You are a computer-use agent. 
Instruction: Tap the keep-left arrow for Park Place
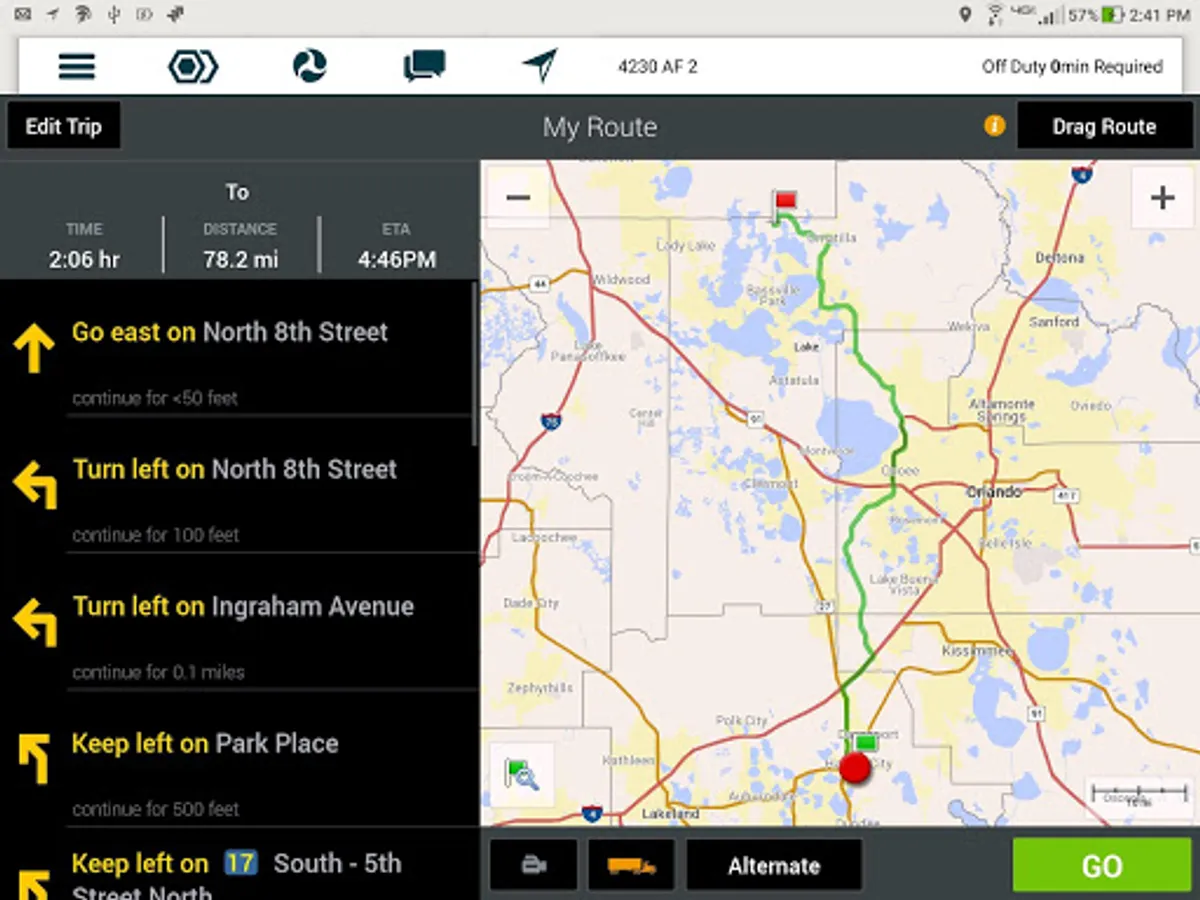tap(34, 758)
